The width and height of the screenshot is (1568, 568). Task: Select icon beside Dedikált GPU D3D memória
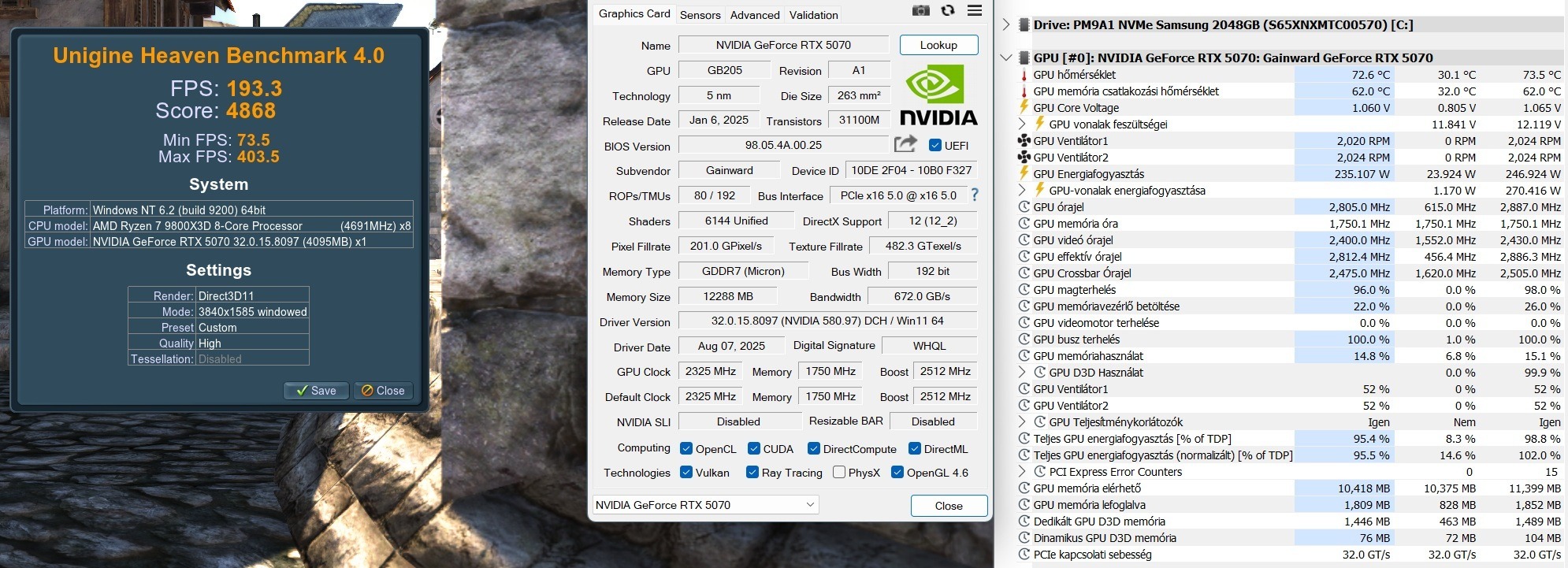[x=1024, y=522]
